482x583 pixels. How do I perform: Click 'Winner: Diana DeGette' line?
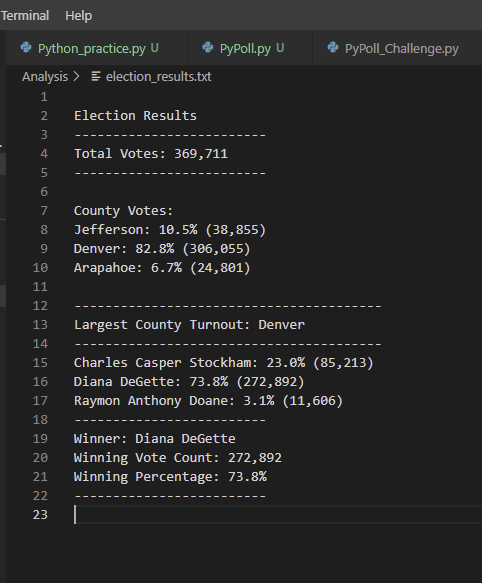[x=155, y=439]
